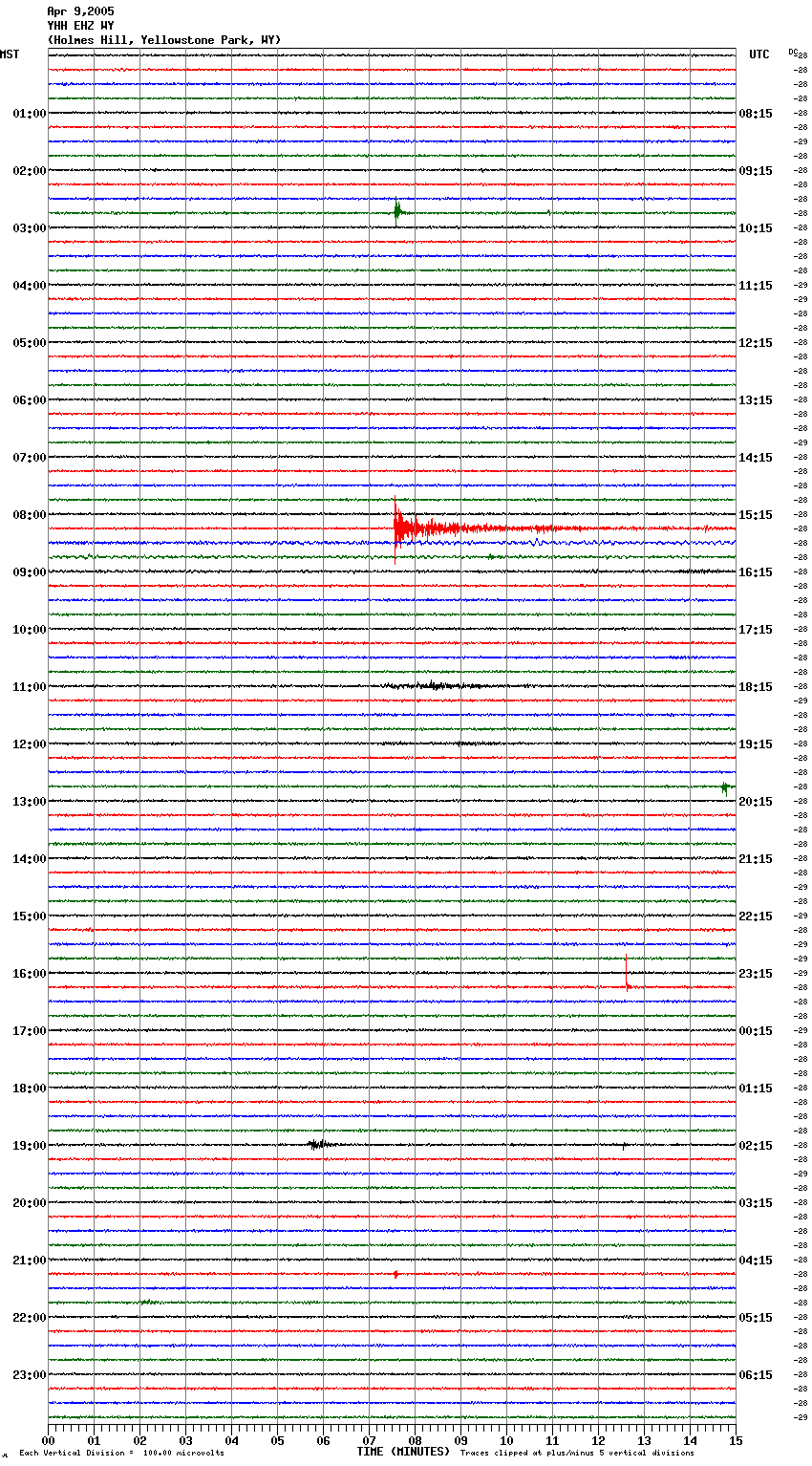Select the '13' minute tick on x-axis
The width and height of the screenshot is (812, 1466).
click(644, 1440)
